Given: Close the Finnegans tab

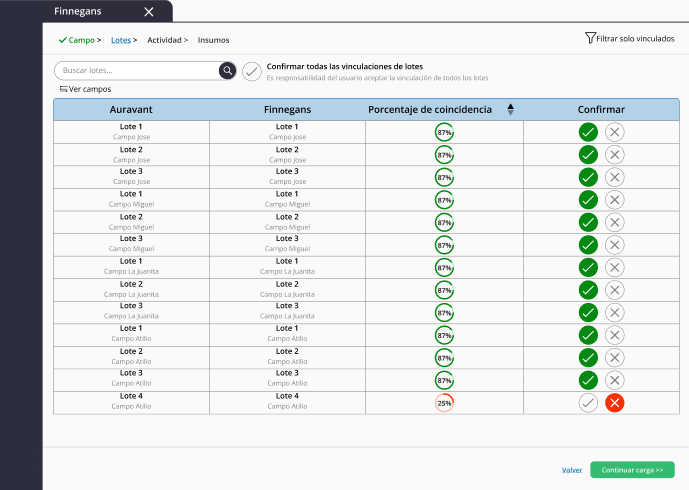Looking at the screenshot, I should [x=149, y=12].
